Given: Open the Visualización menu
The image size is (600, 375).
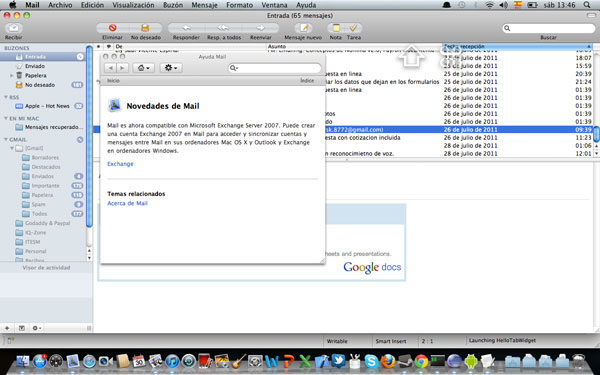Looking at the screenshot, I should (x=133, y=5).
